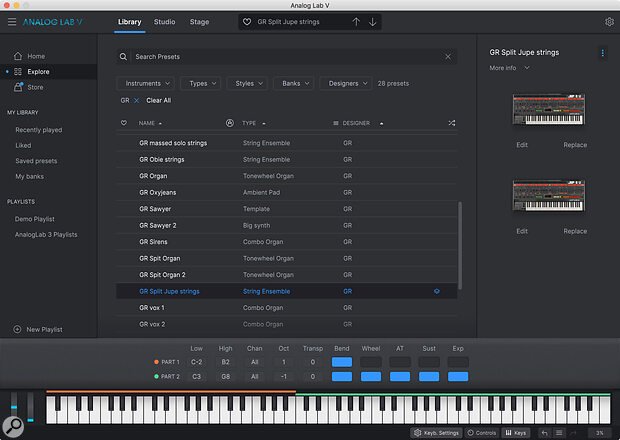
Task: Click Clear All filters
Action: click(159, 100)
